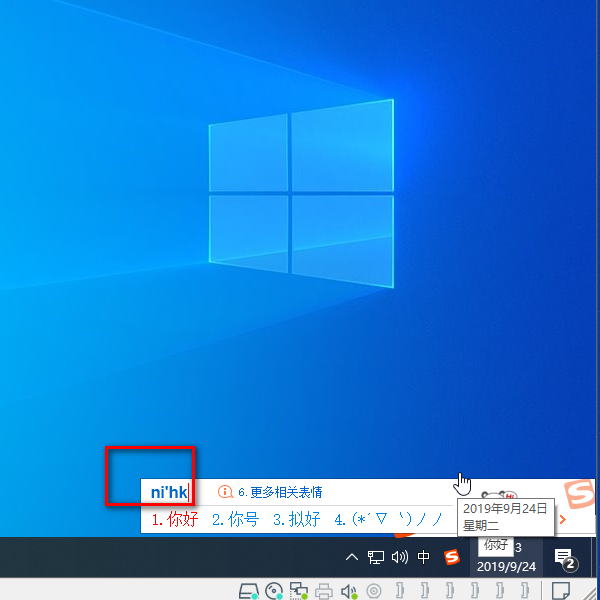This screenshot has width=600, height=600.
Task: Select candidate 2 你号
Action: point(235,519)
